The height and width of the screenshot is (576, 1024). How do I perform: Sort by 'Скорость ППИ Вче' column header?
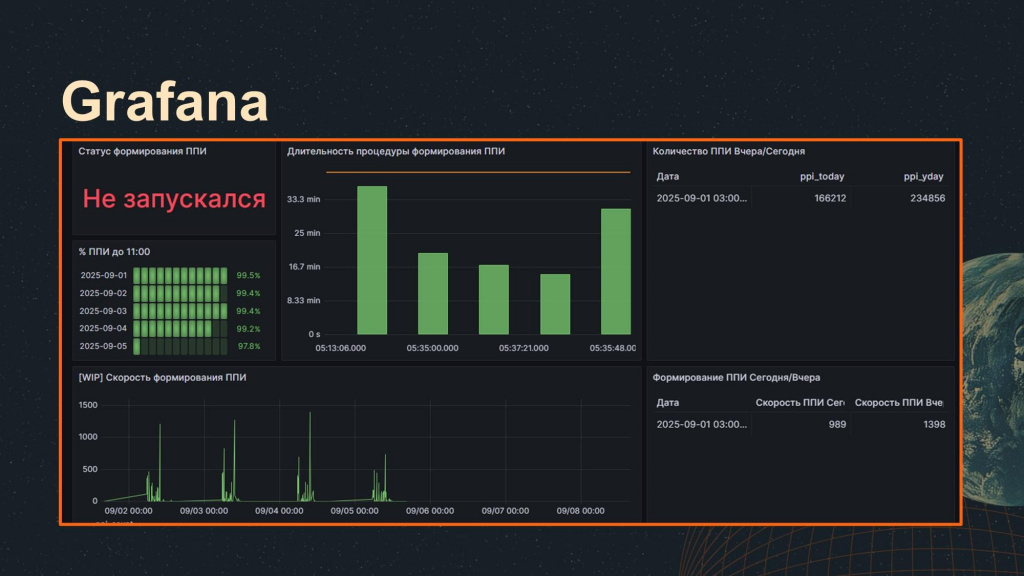[899, 403]
